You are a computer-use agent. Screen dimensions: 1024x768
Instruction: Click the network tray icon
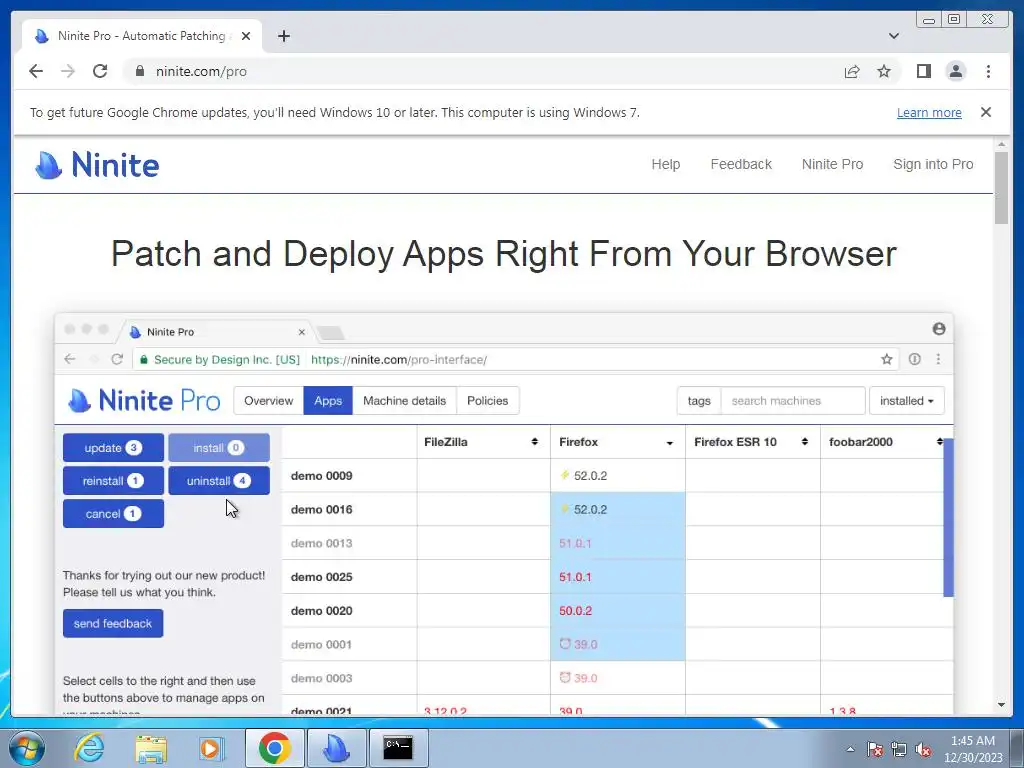tap(899, 749)
